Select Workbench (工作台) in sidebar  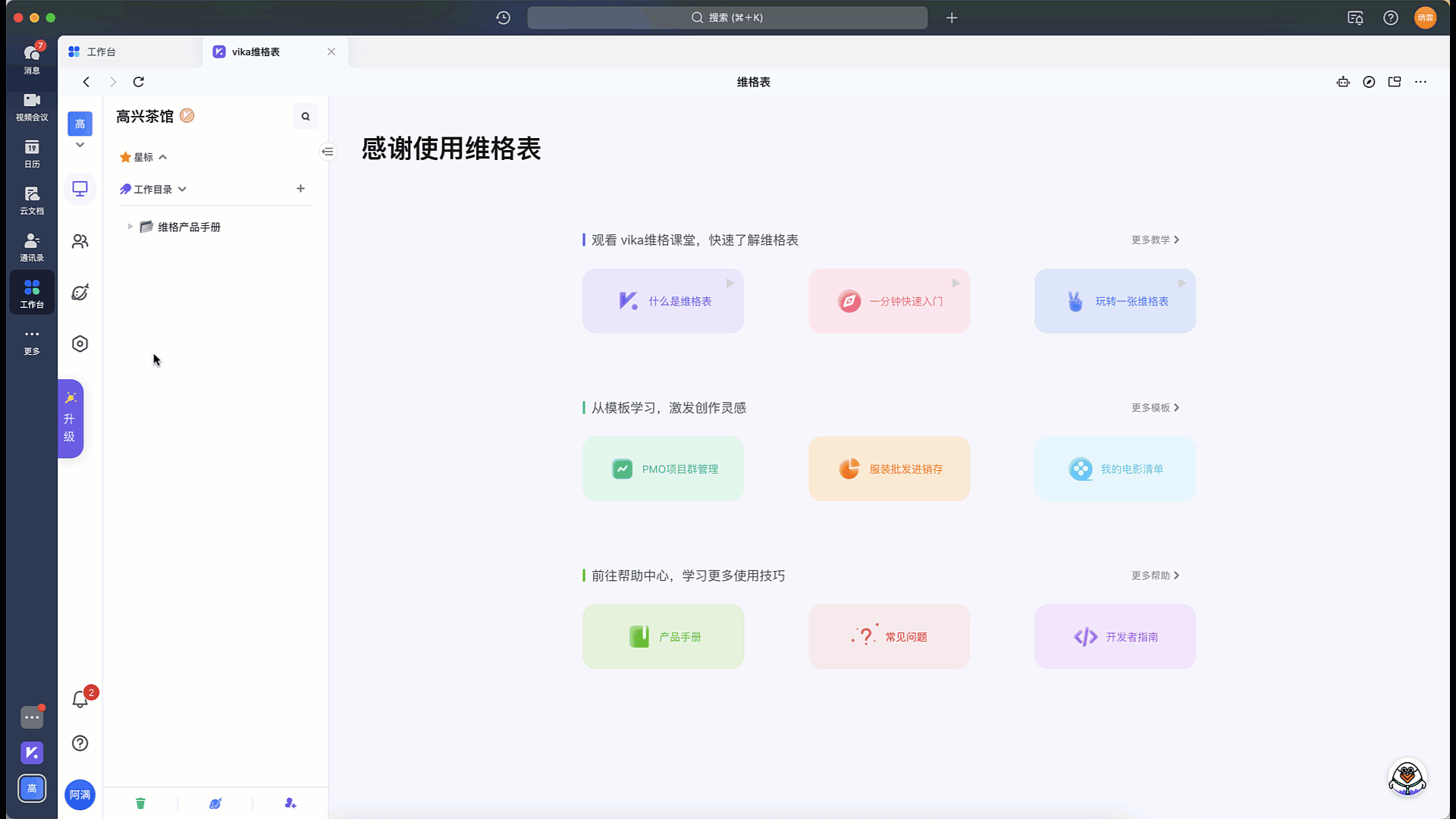point(32,293)
